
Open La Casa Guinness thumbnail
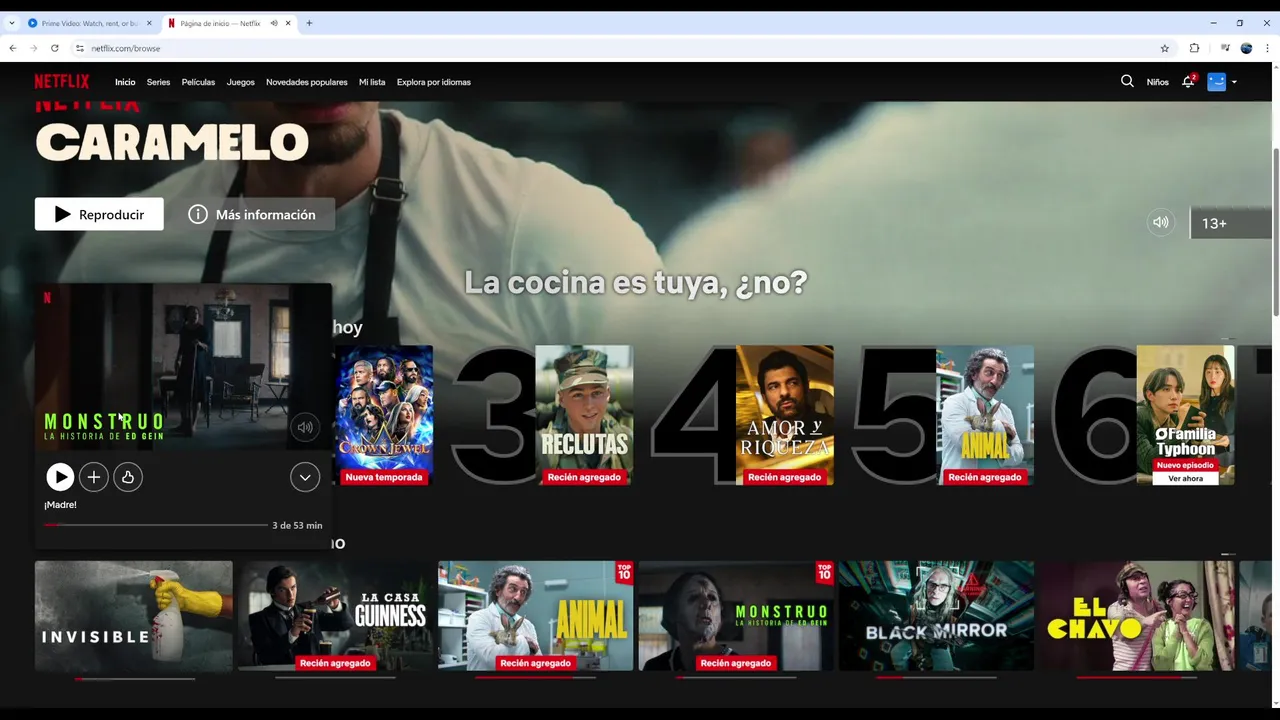click(x=335, y=615)
